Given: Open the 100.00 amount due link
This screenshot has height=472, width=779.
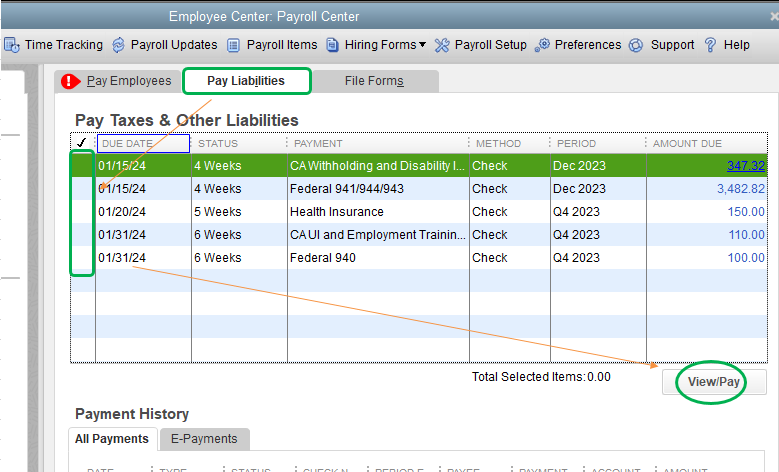Looking at the screenshot, I should click(x=746, y=257).
